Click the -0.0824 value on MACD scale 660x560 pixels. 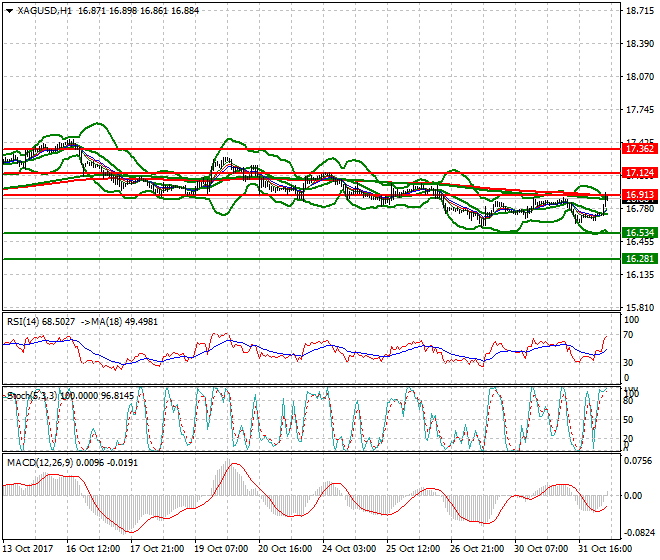(638, 533)
